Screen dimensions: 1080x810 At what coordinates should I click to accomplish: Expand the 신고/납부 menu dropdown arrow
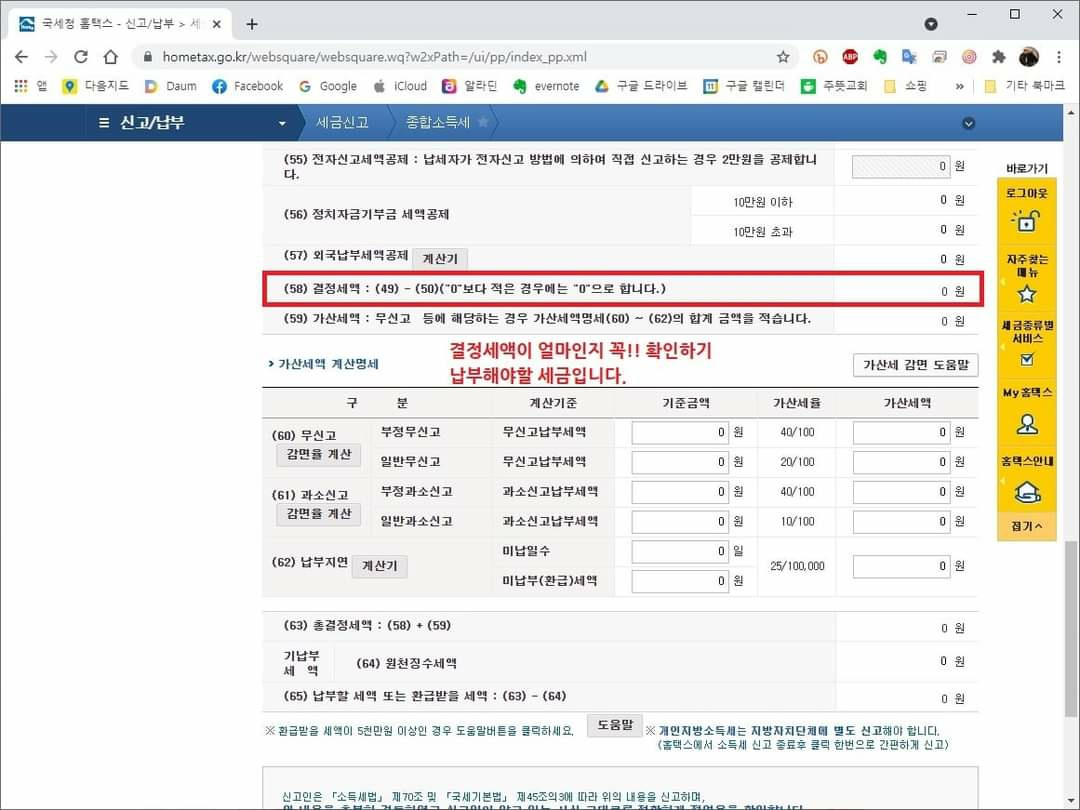pos(282,123)
